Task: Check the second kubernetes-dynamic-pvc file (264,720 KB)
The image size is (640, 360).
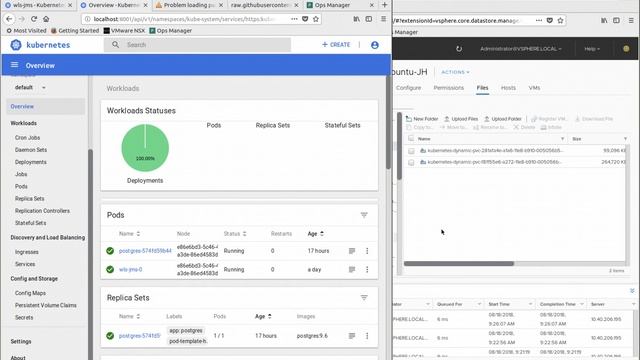Action: [x=411, y=162]
